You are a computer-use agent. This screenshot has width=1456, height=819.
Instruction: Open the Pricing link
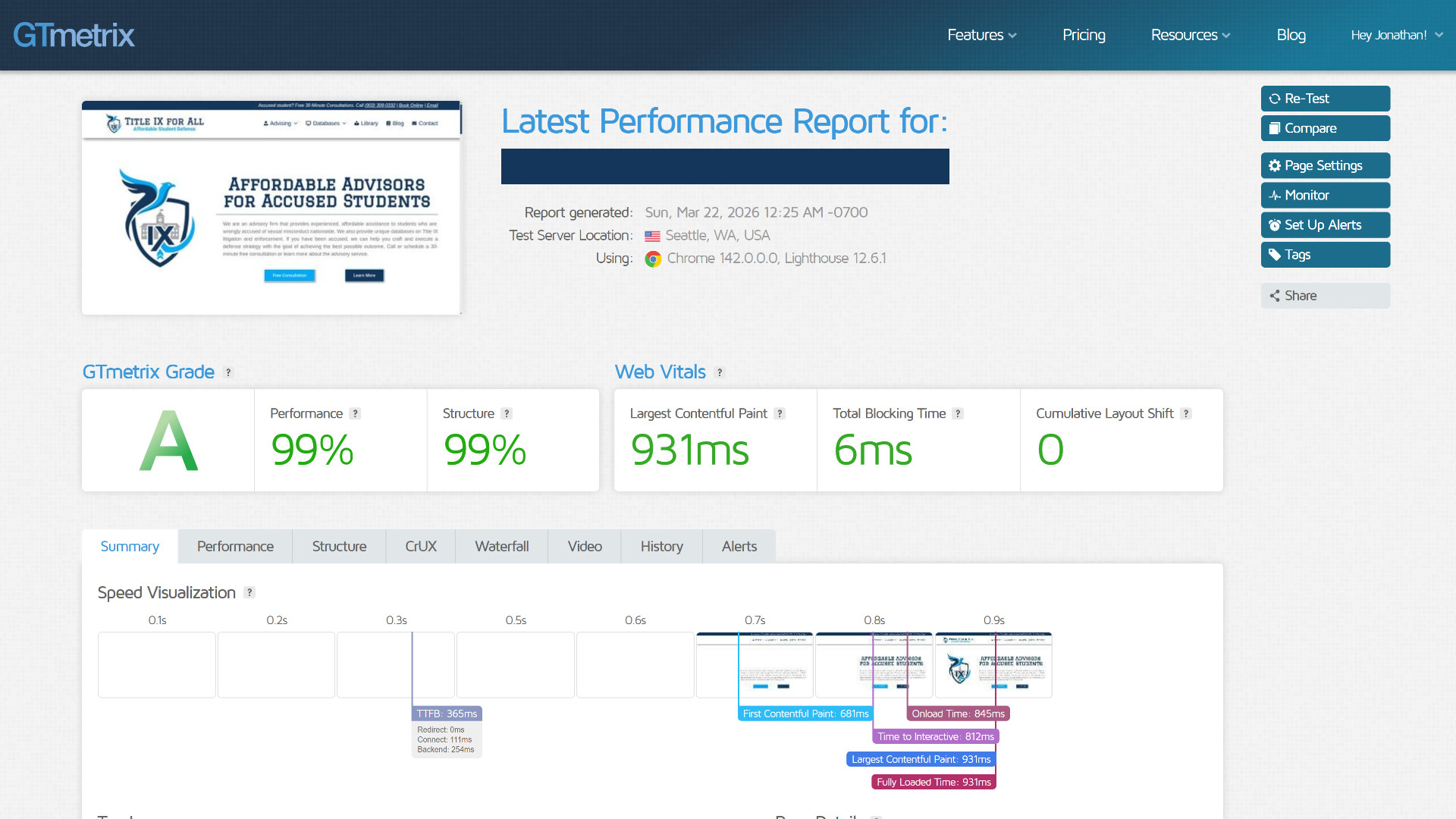(1084, 35)
